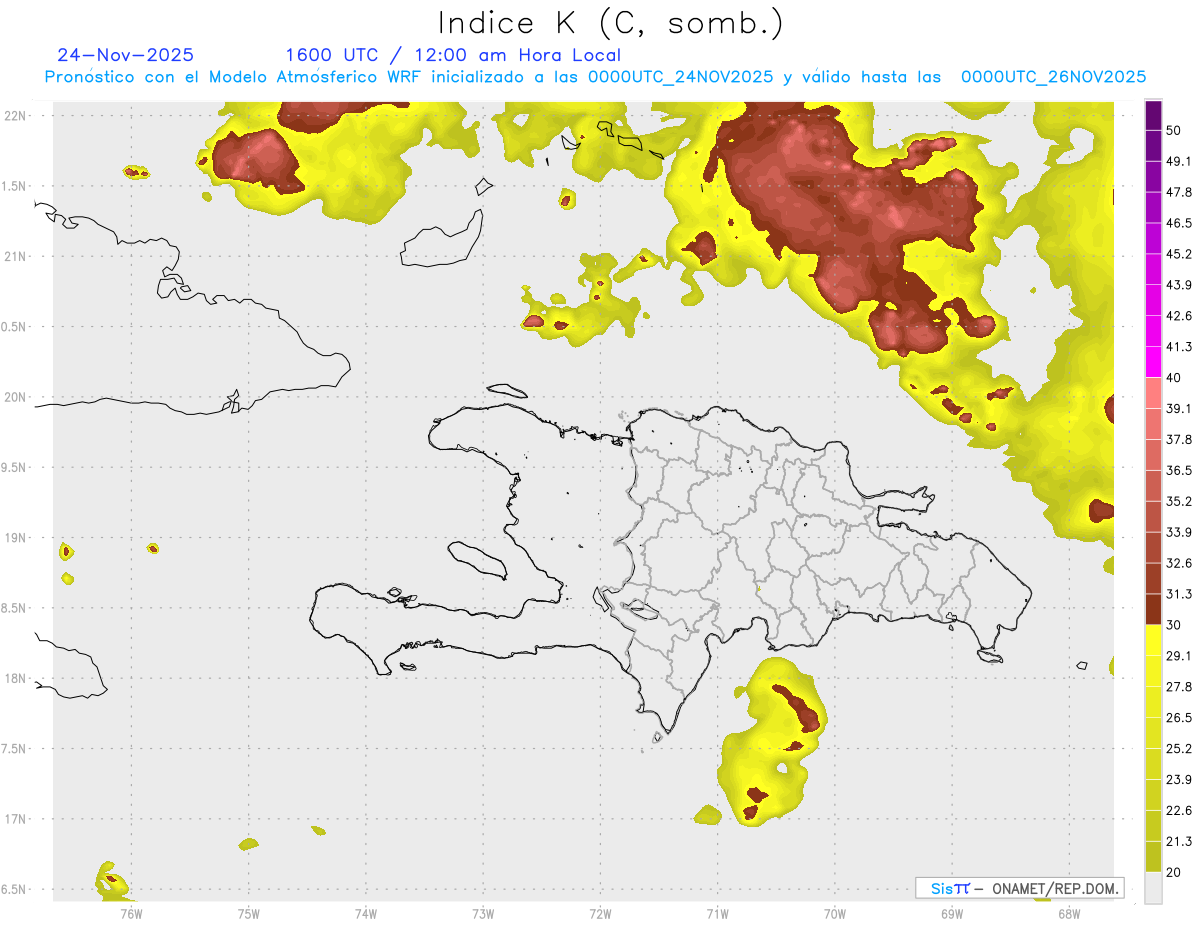The image size is (1200, 927).
Task: Click the latitude axis label "19N"
Action: [15, 538]
